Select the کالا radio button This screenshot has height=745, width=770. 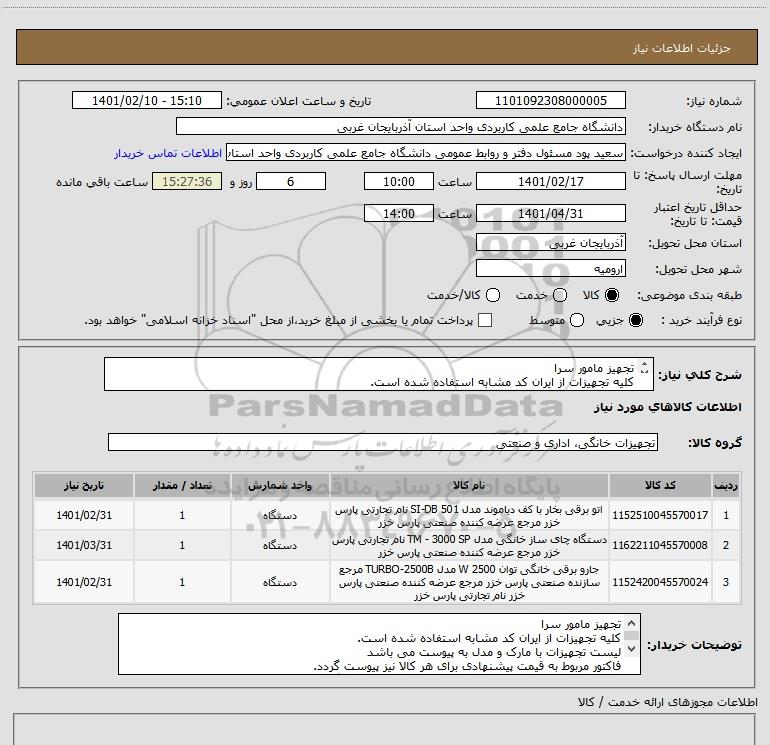612,295
